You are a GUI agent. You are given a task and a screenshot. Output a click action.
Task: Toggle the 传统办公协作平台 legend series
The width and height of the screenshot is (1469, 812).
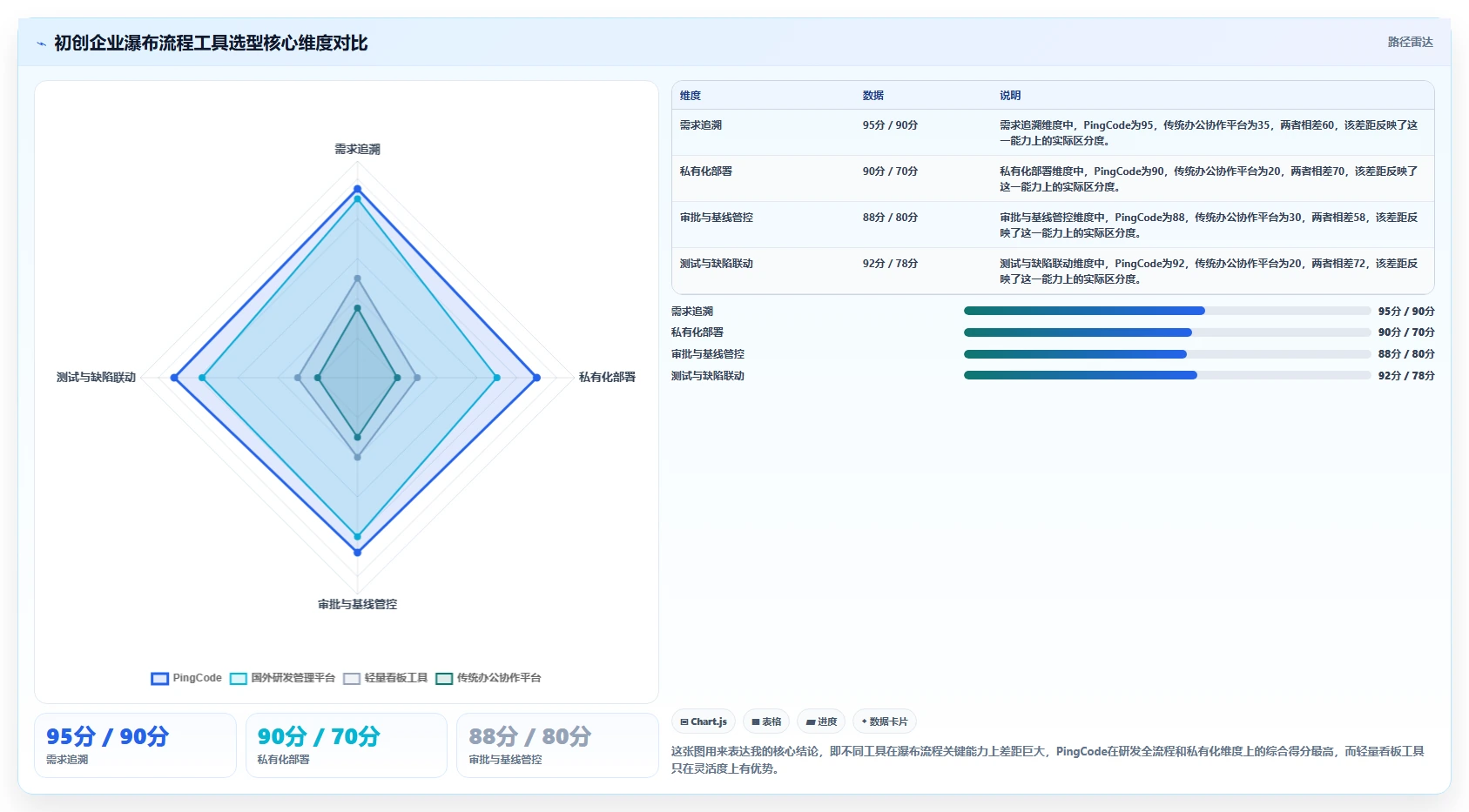(488, 678)
